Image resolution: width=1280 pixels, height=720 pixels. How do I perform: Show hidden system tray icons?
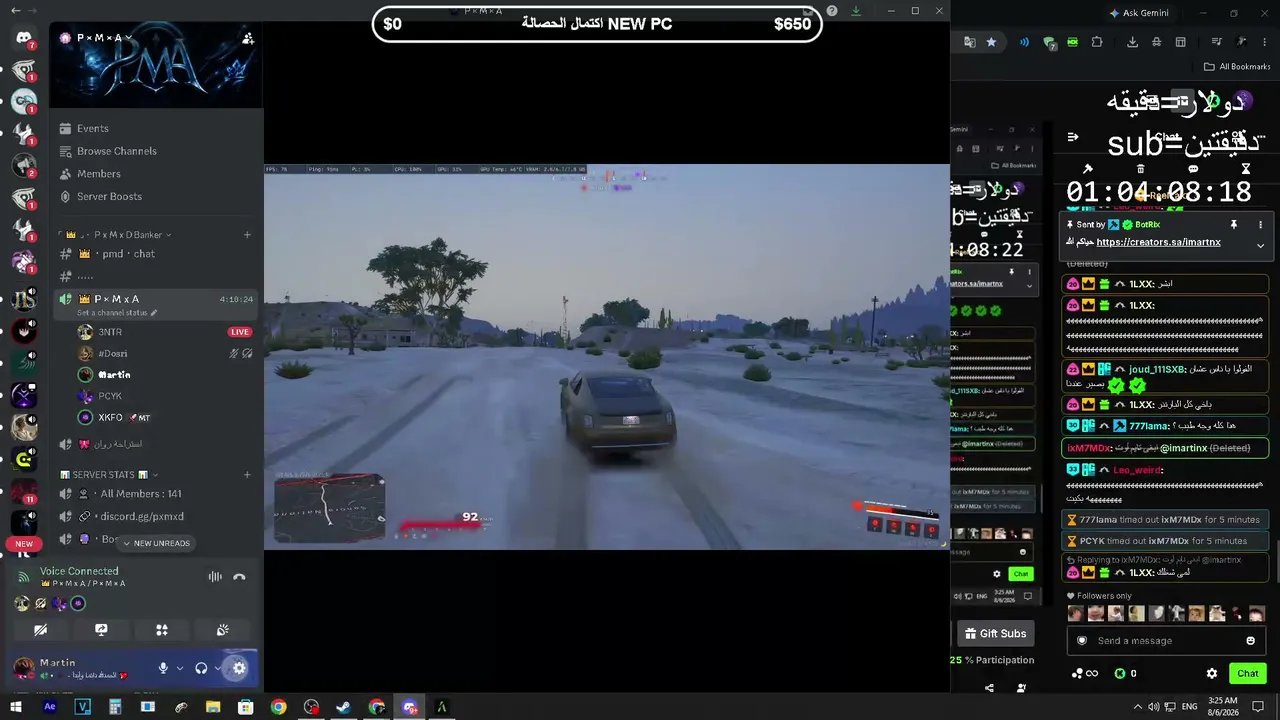coord(1137,707)
